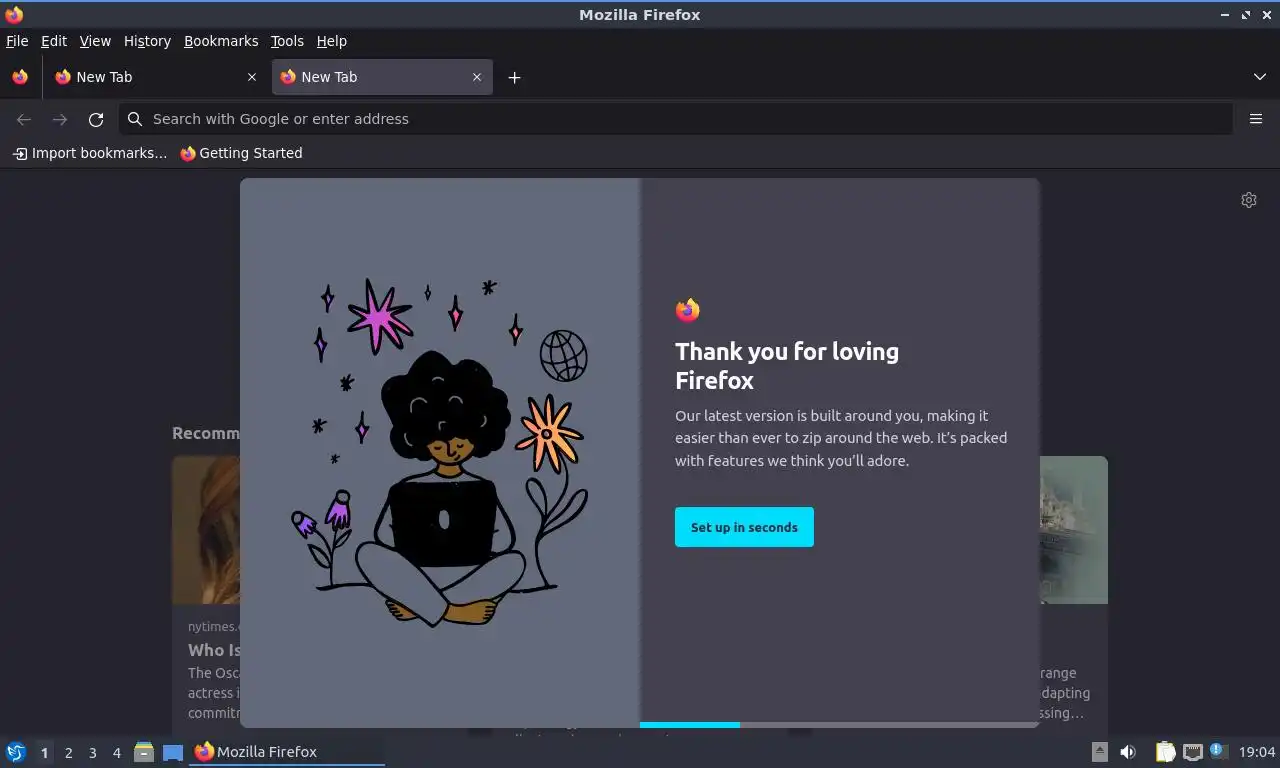The image size is (1280, 768).
Task: Select Mozilla Firefox taskbar entry
Action: coord(288,752)
